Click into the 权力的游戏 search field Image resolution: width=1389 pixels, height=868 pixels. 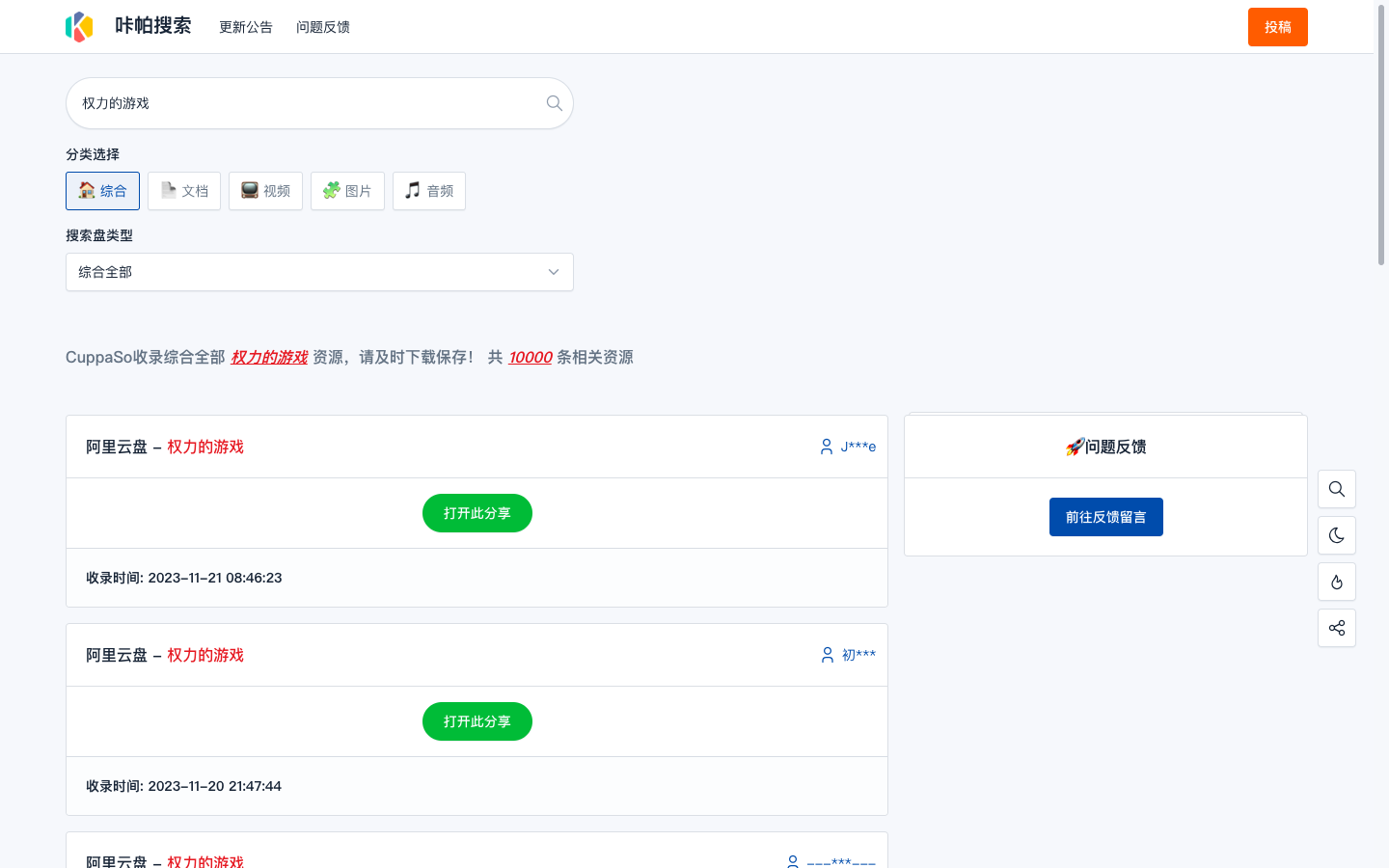tap(309, 103)
